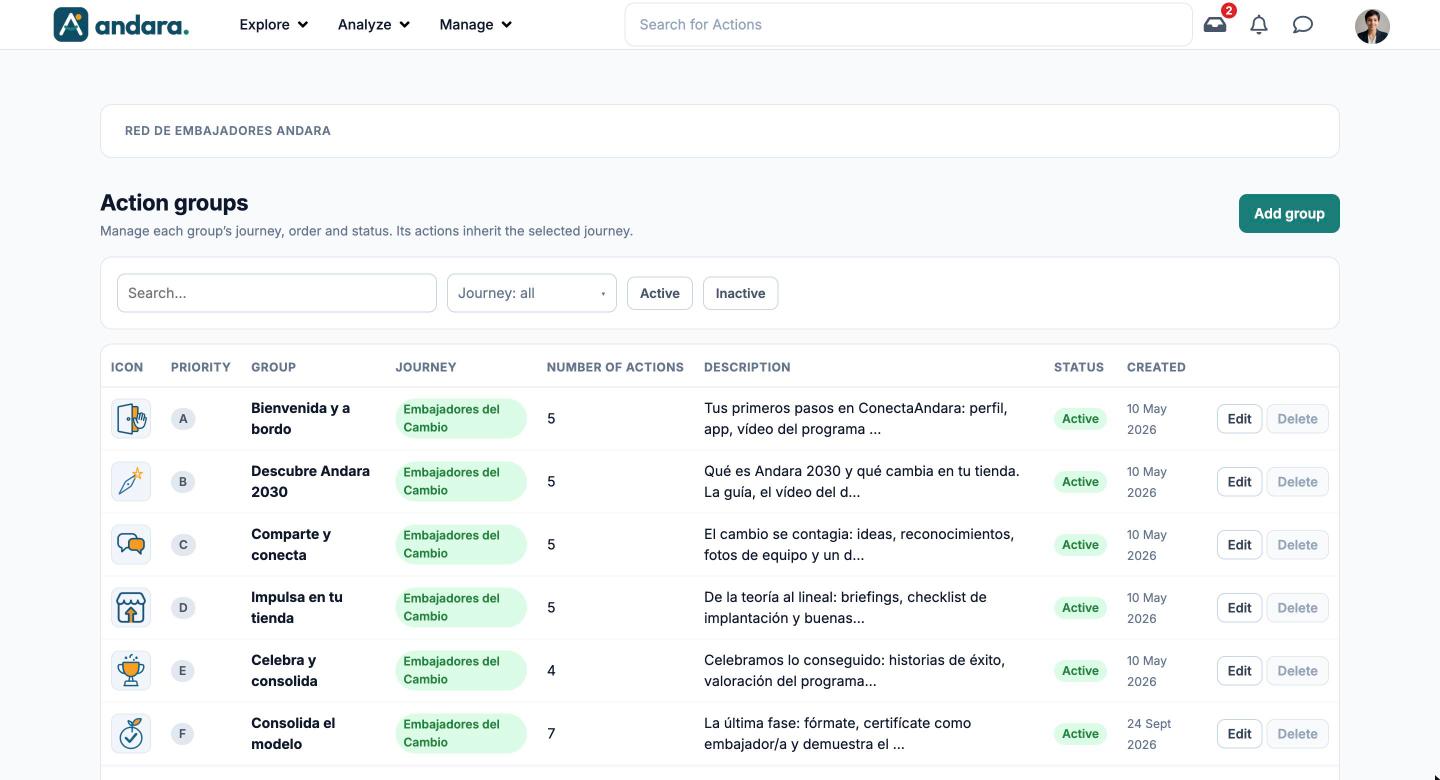Focus the Search for Actions field
Viewport: 1440px width, 780px height.
[x=908, y=24]
